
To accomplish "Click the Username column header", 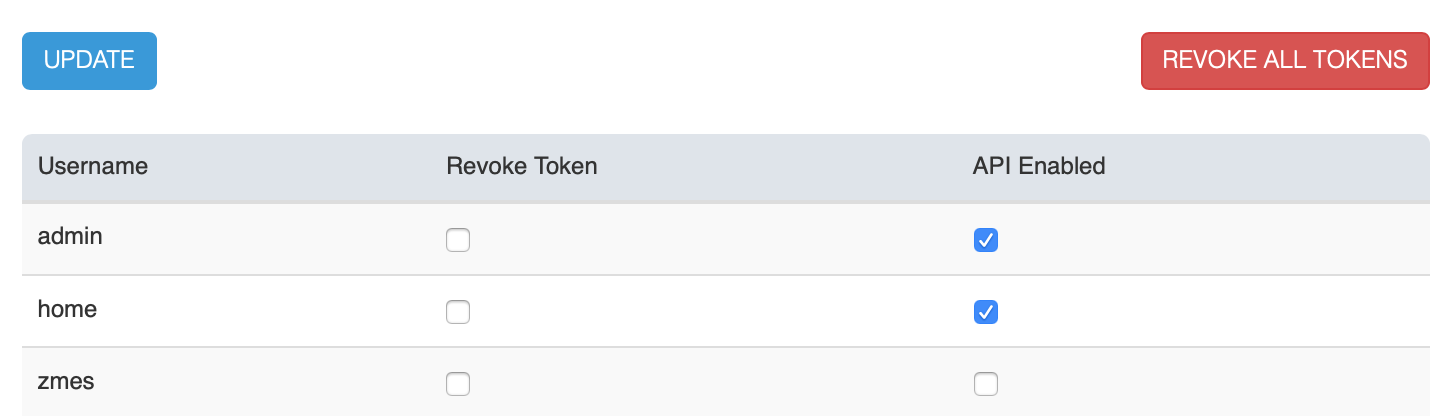I will click(93, 166).
